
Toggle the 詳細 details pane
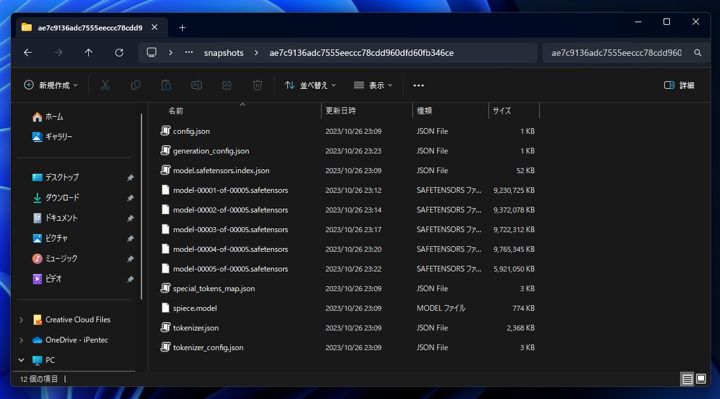point(679,85)
